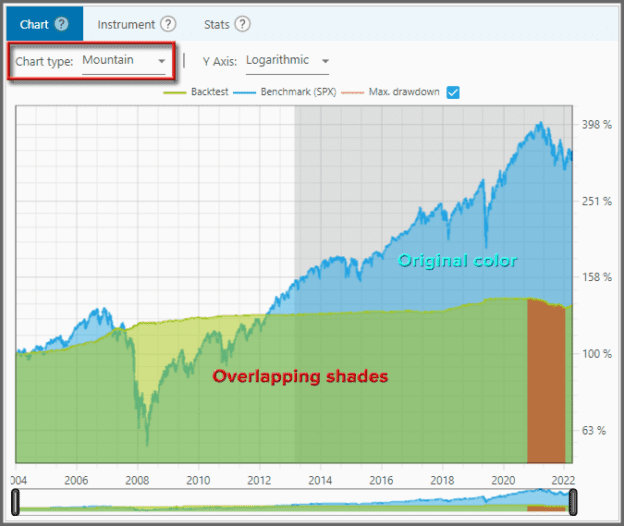Click the right range slider handle
624x526 pixels.
573,502
